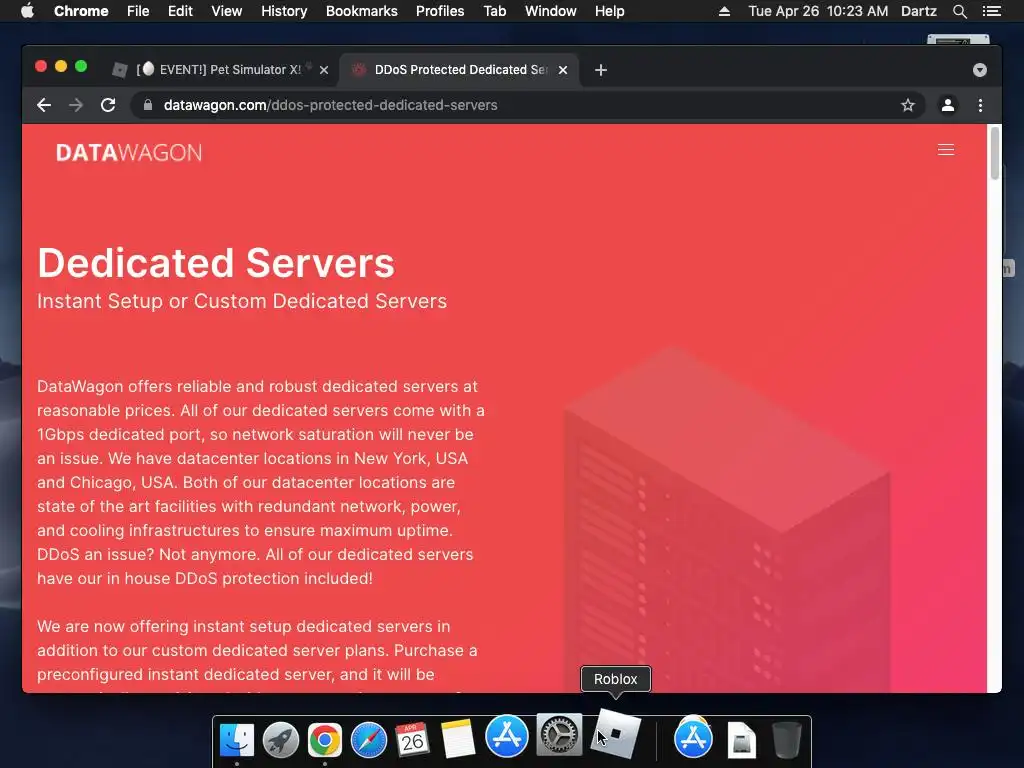Bookmark this page with star icon
1024x768 pixels.
(x=908, y=105)
